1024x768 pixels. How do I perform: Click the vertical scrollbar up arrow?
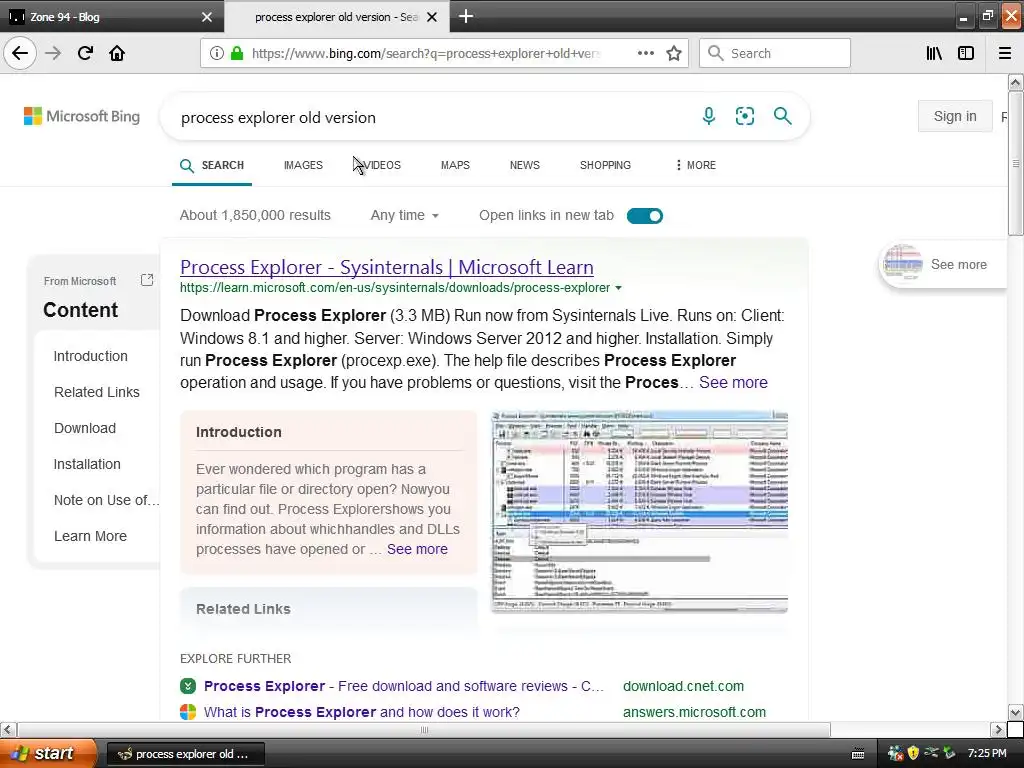[x=1016, y=82]
